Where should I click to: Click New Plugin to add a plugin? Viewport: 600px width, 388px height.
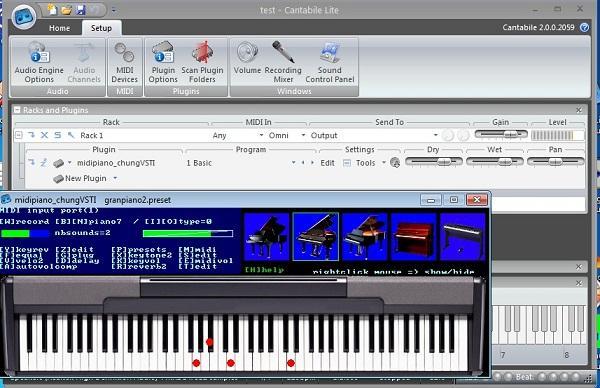tap(85, 178)
